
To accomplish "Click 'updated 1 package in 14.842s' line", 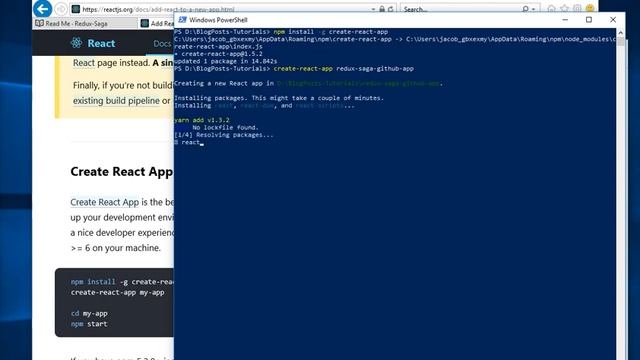I will point(226,61).
